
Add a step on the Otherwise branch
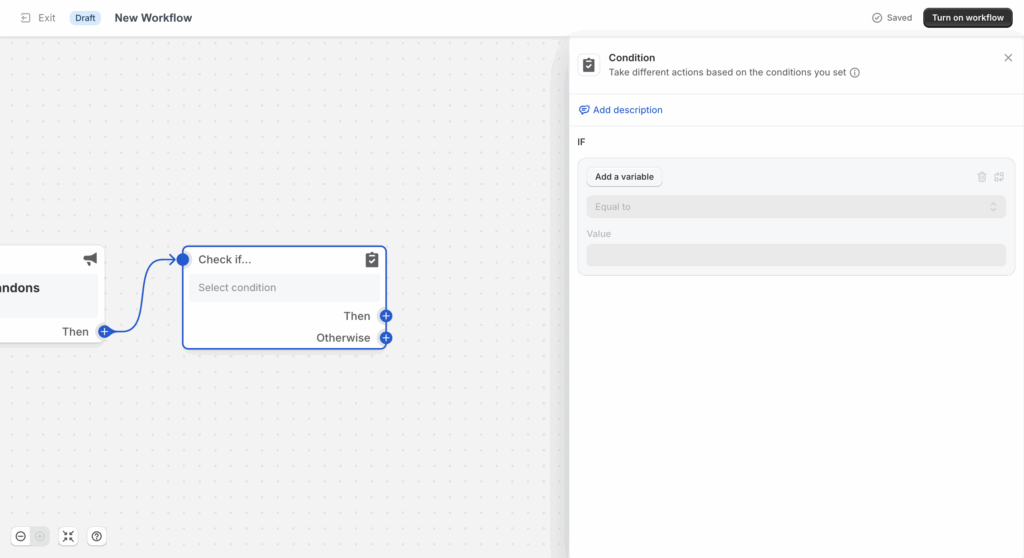pyautogui.click(x=386, y=338)
